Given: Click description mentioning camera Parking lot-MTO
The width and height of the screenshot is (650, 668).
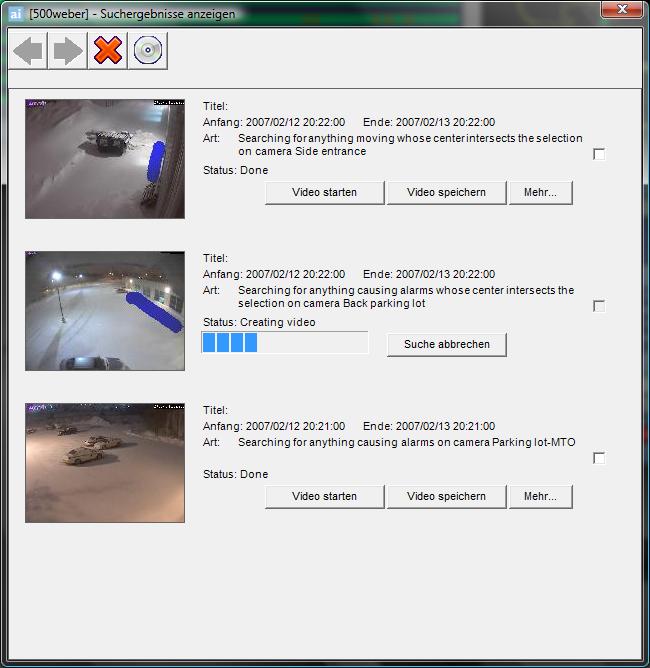Looking at the screenshot, I should point(407,442).
